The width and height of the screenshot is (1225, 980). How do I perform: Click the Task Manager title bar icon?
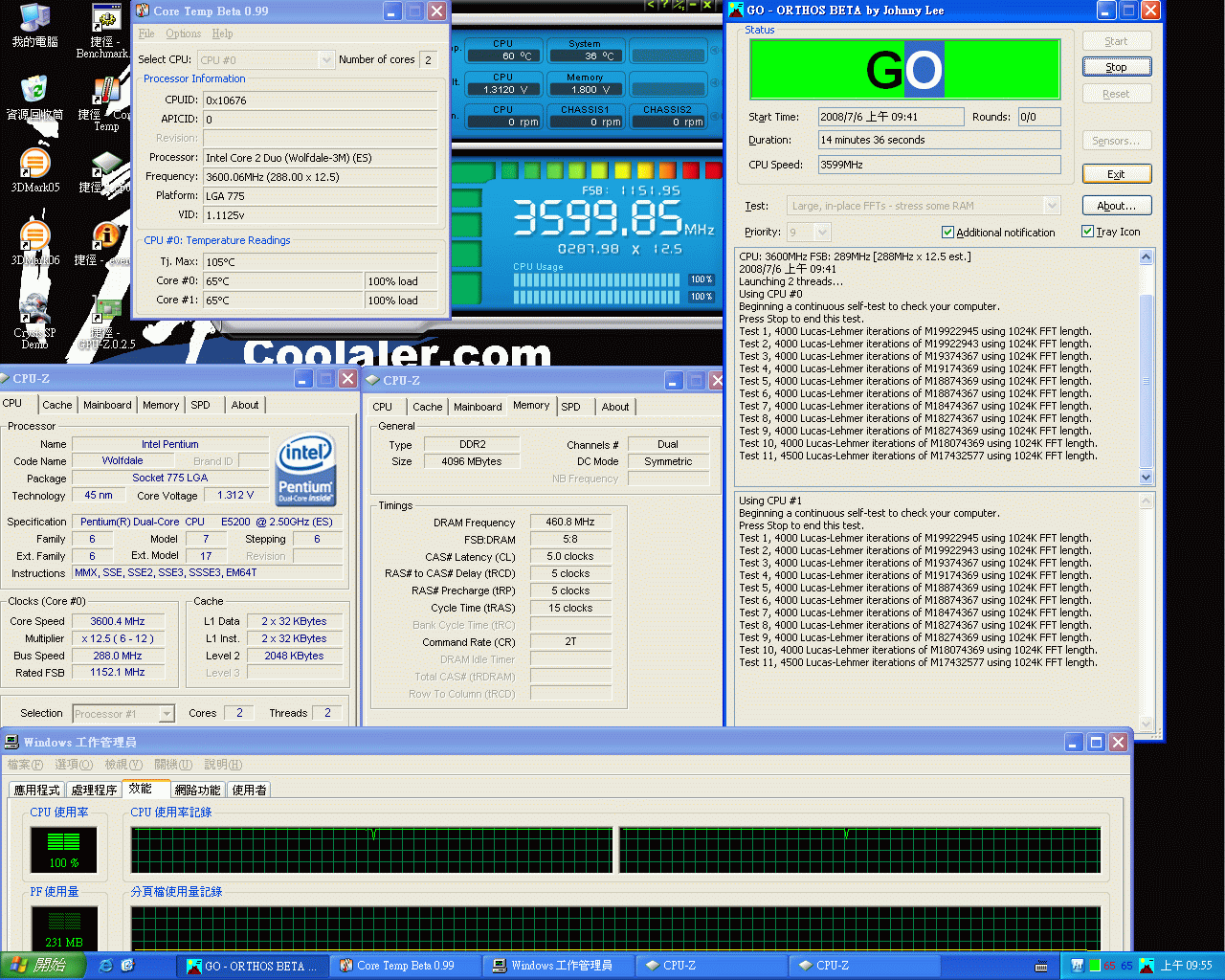click(11, 742)
